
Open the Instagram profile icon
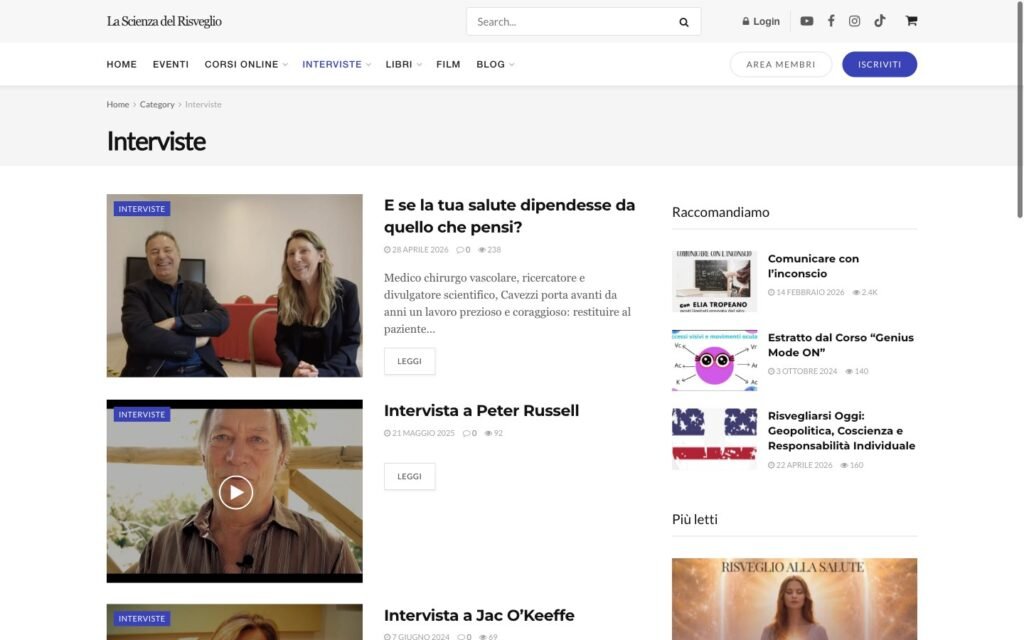(854, 21)
